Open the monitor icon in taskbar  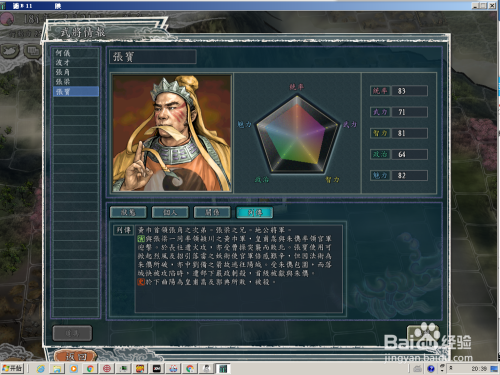(x=123, y=369)
